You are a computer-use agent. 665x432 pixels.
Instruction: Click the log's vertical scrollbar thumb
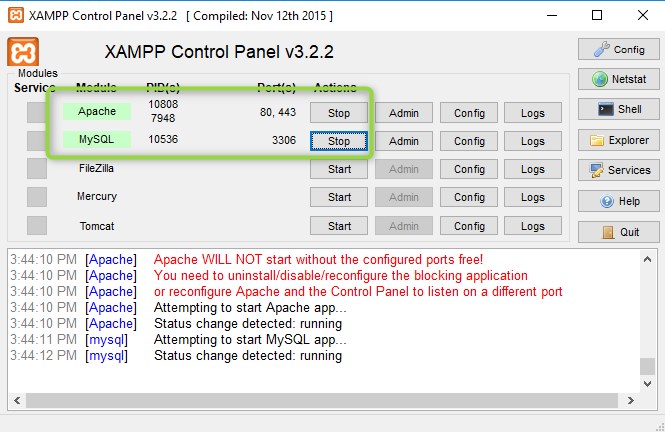647,366
